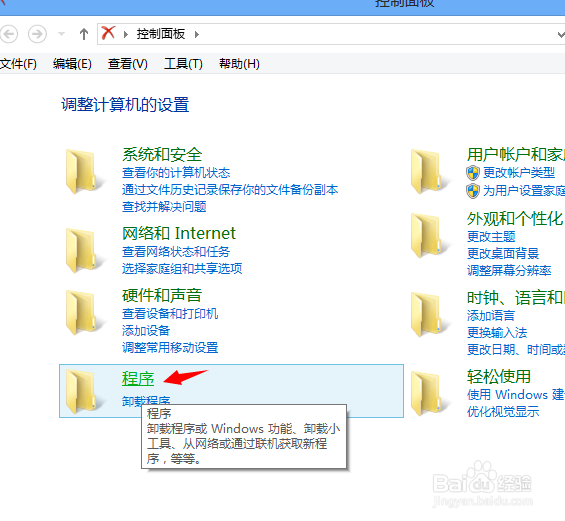Image resolution: width=565 pixels, height=521 pixels.
Task: Open 使用 Windows 建议的设置 link
Action: pos(516,395)
